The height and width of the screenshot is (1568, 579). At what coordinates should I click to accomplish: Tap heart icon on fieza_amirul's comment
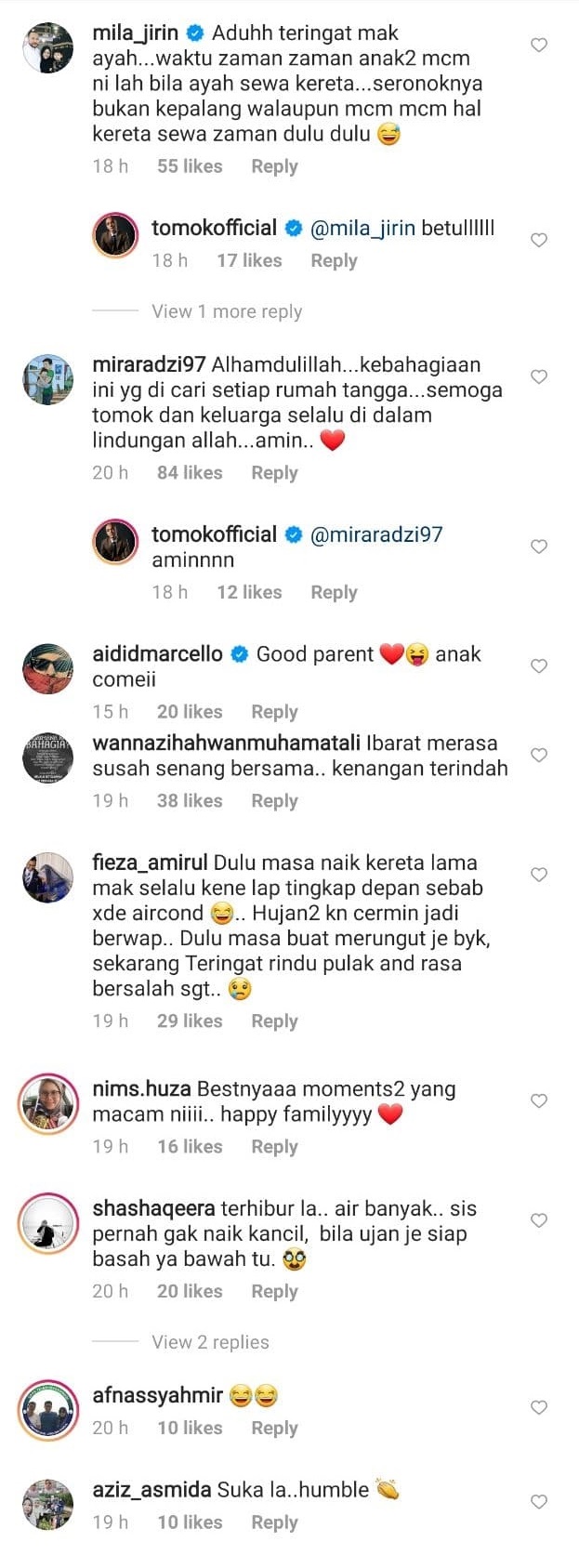(539, 875)
